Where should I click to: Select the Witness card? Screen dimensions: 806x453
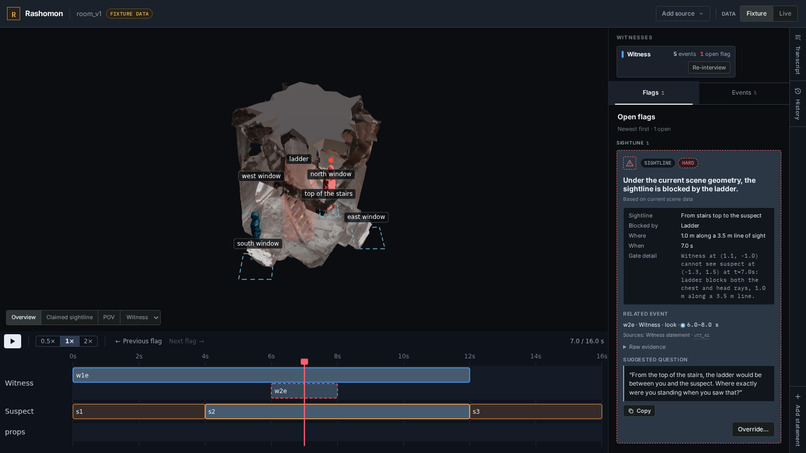pos(676,62)
